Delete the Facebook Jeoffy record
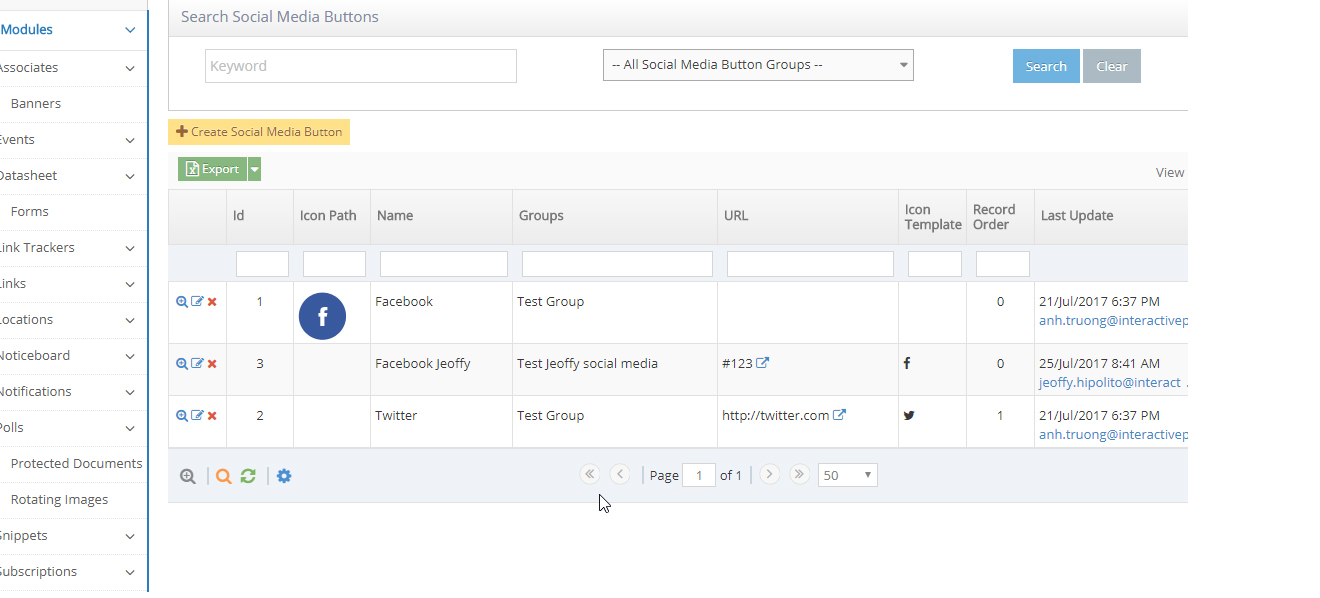 211,363
